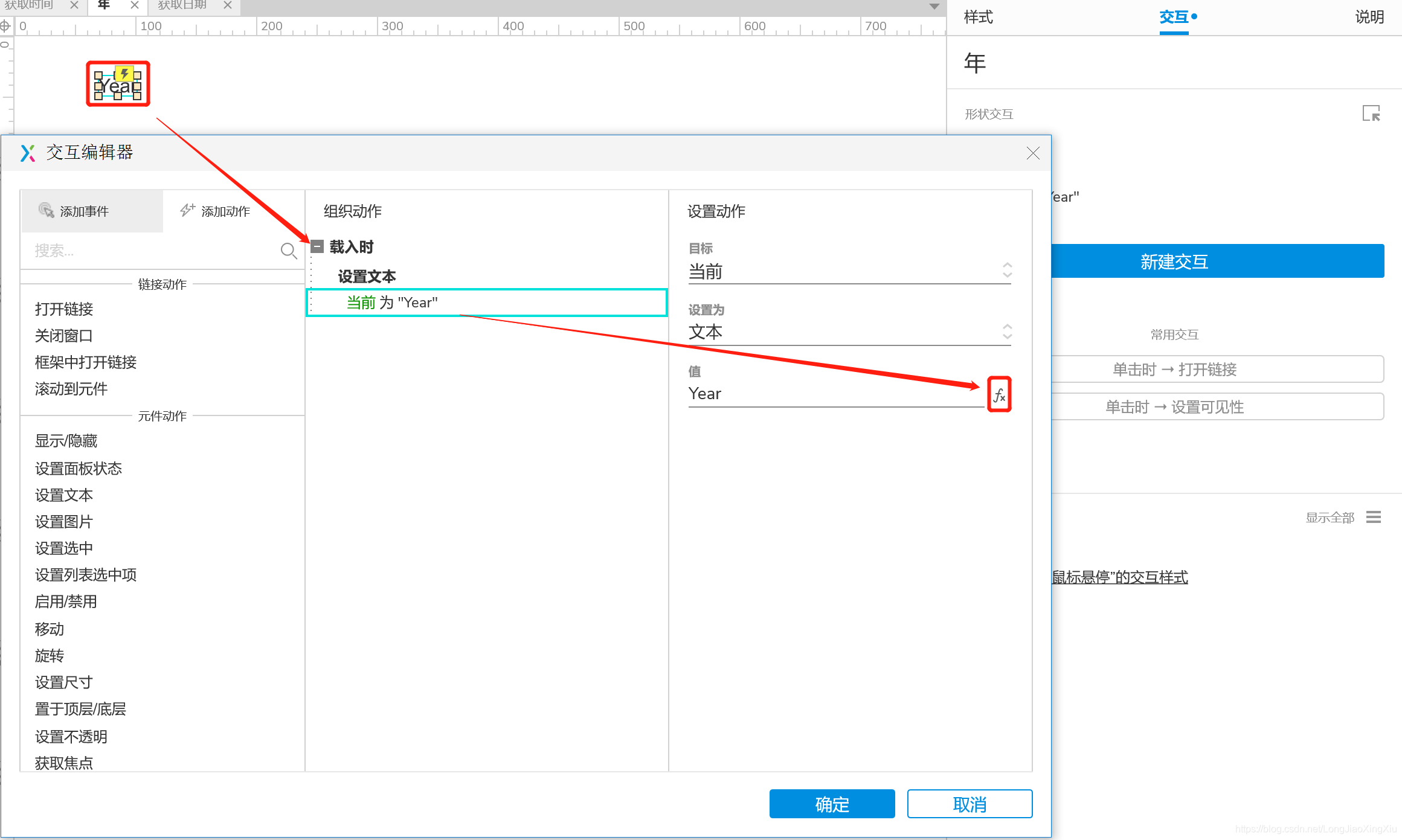Viewport: 1402px width, 840px height.
Task: Close the 获取日期 page tab
Action: pos(228,5)
